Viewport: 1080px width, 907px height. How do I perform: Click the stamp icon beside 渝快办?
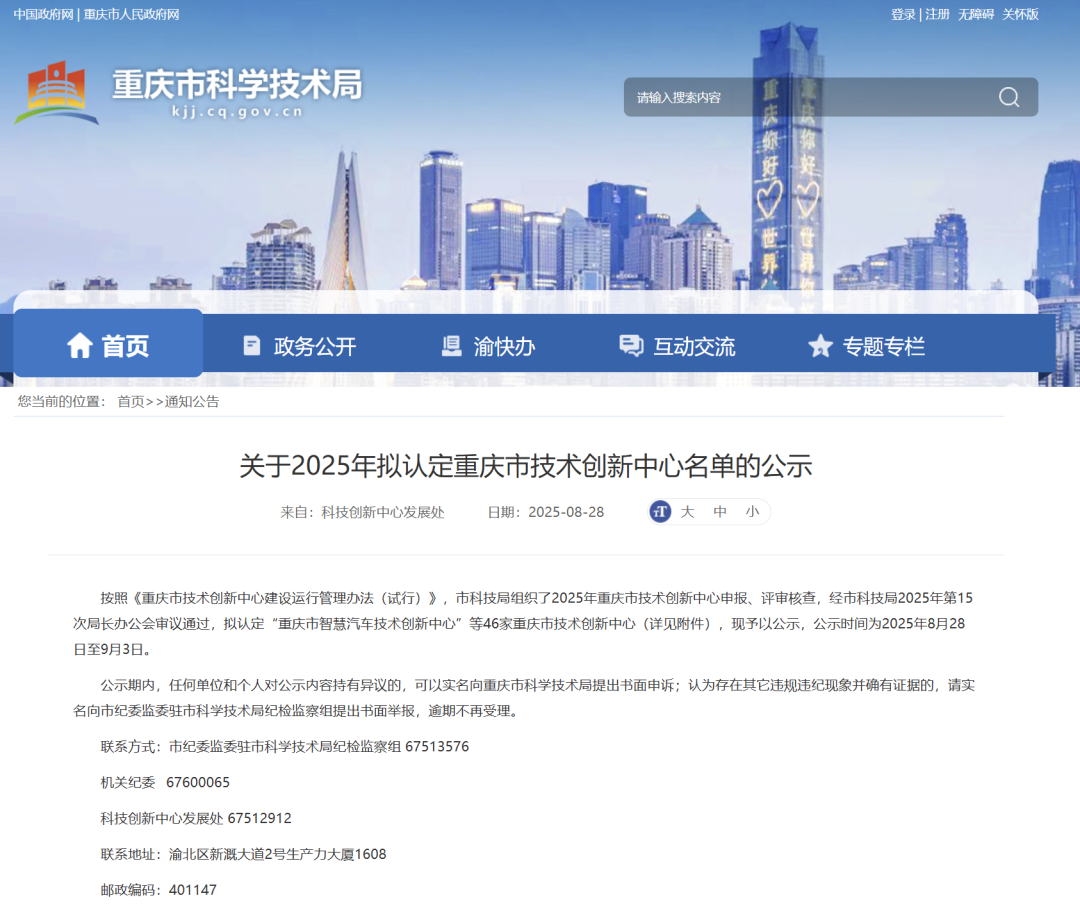[451, 345]
